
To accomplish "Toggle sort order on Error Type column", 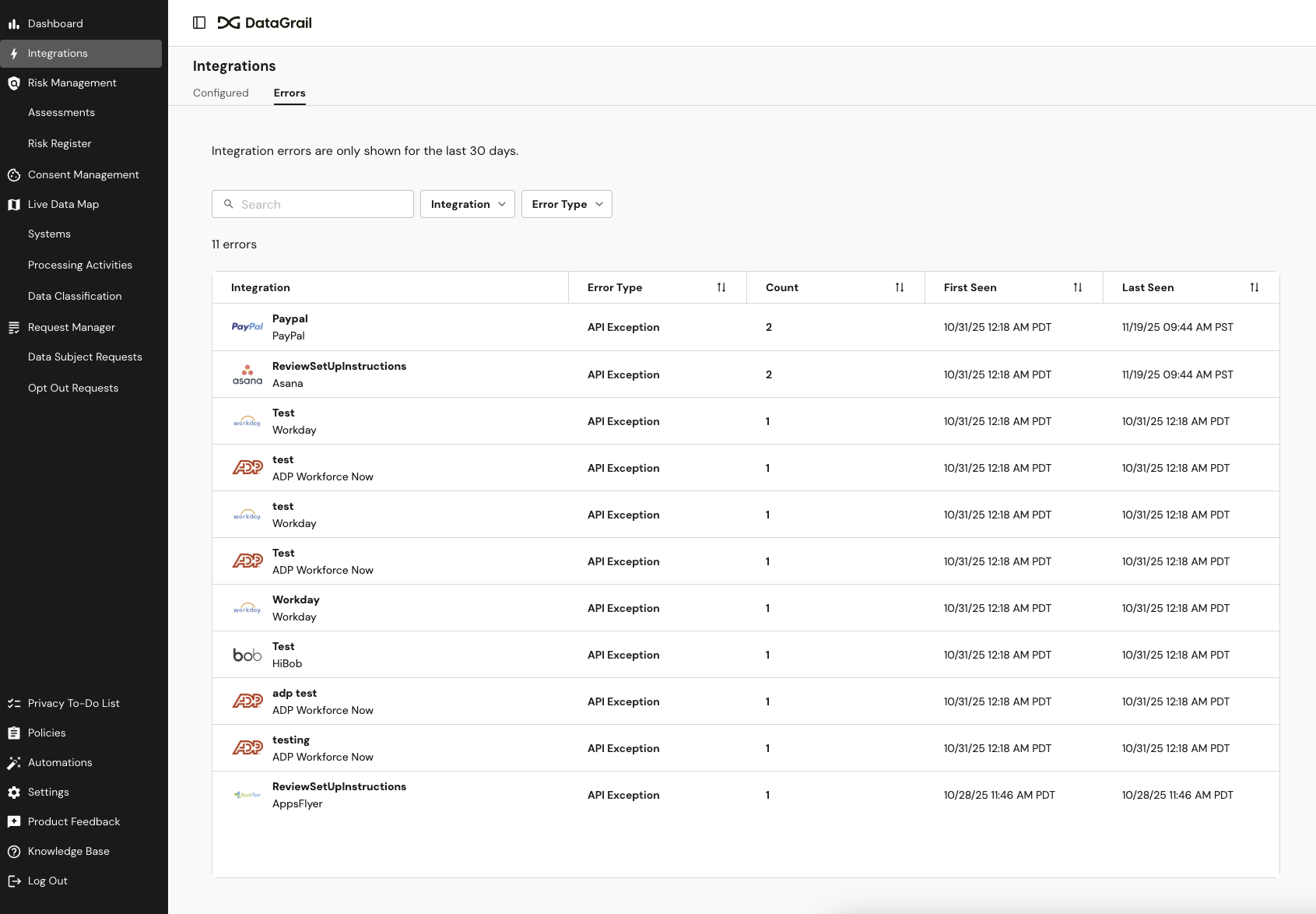I will click(721, 287).
